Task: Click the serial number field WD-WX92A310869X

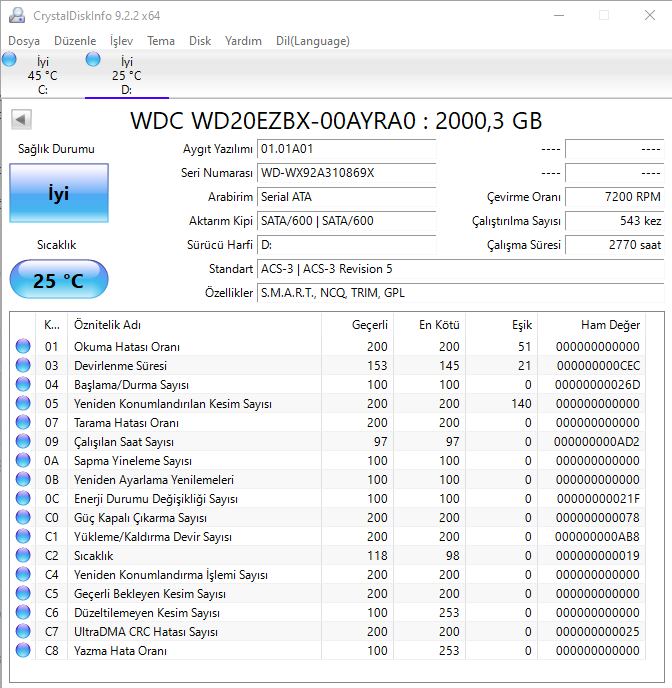Action: [x=347, y=173]
